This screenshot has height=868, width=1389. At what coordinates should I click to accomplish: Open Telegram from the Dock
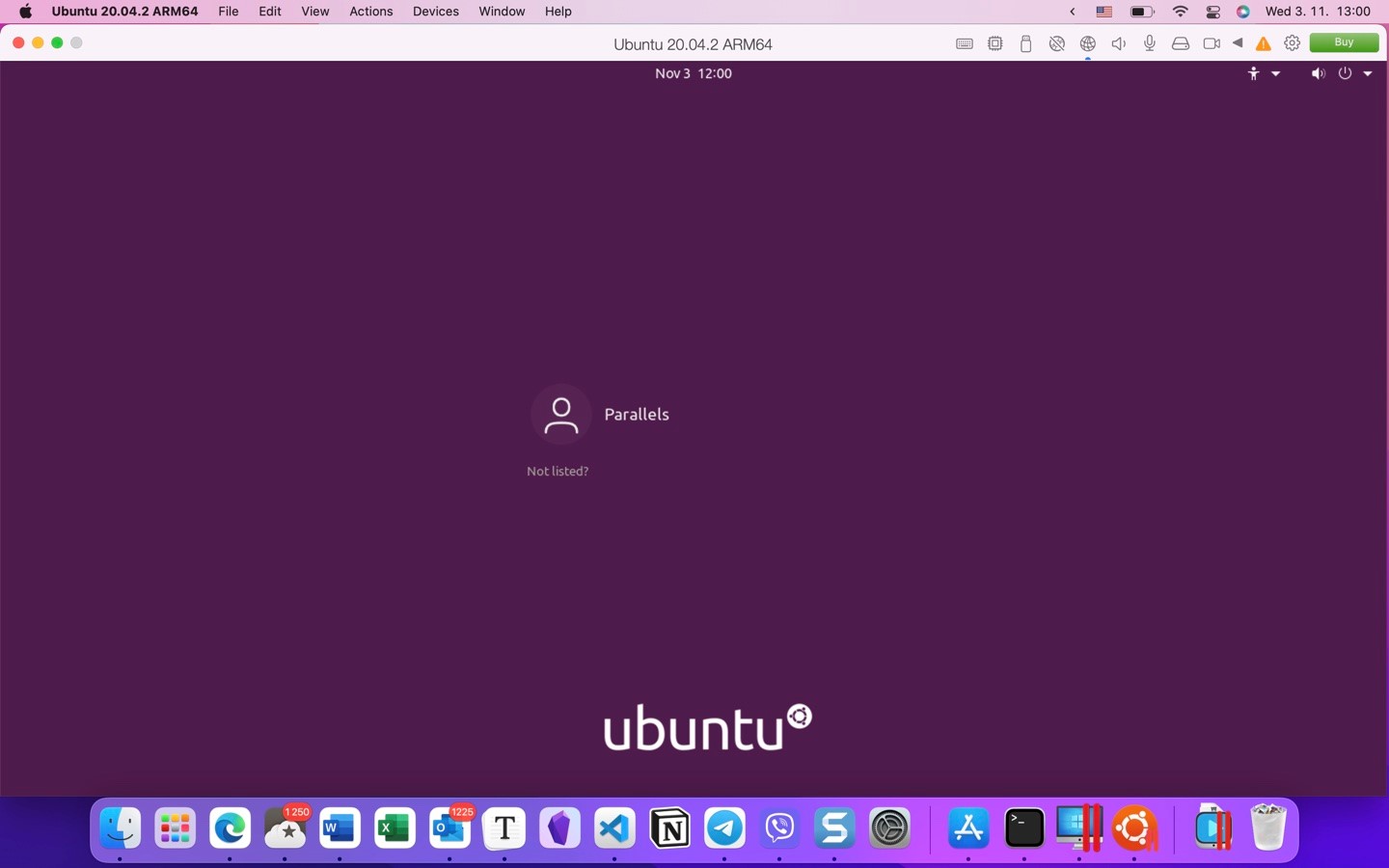click(x=724, y=827)
